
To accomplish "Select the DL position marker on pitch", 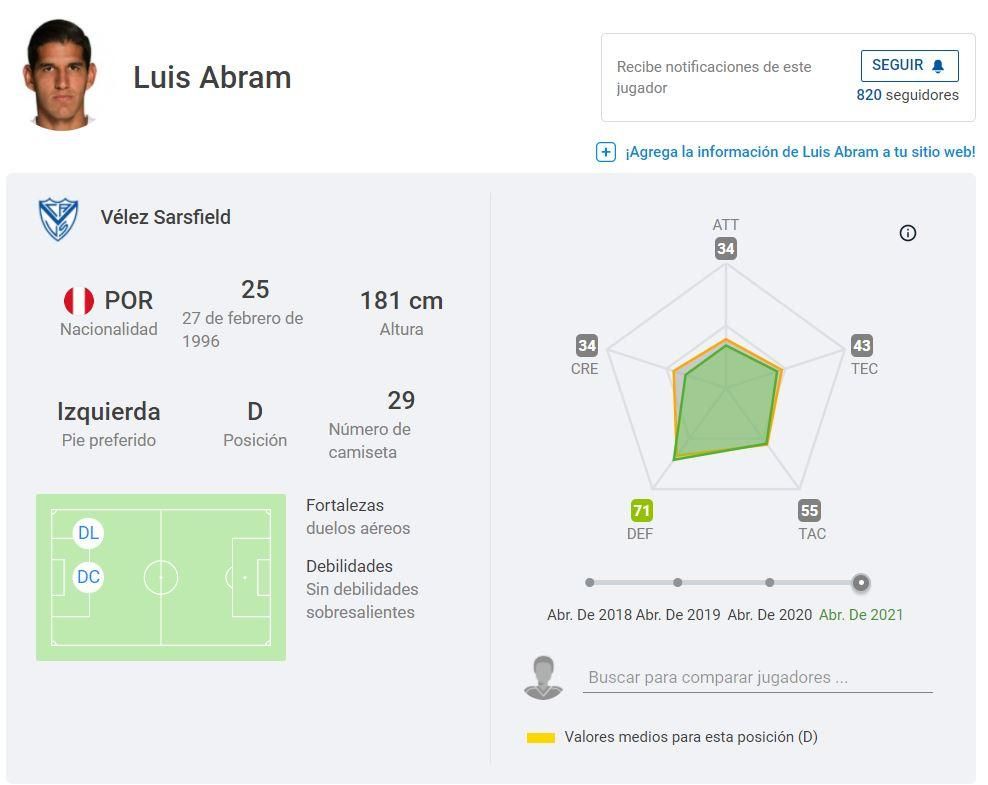I will point(89,533).
